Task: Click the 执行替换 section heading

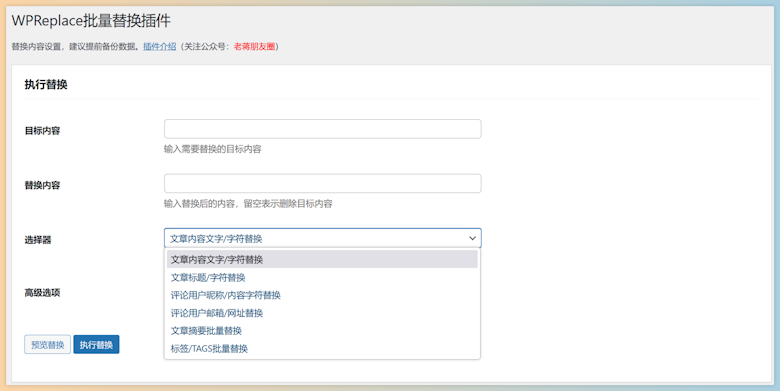Action: pyautogui.click(x=46, y=85)
